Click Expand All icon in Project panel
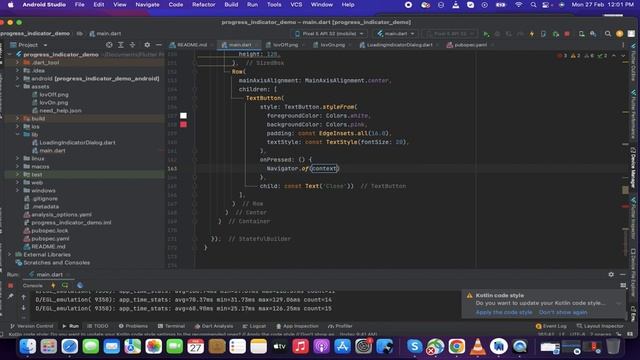 [x=121, y=45]
